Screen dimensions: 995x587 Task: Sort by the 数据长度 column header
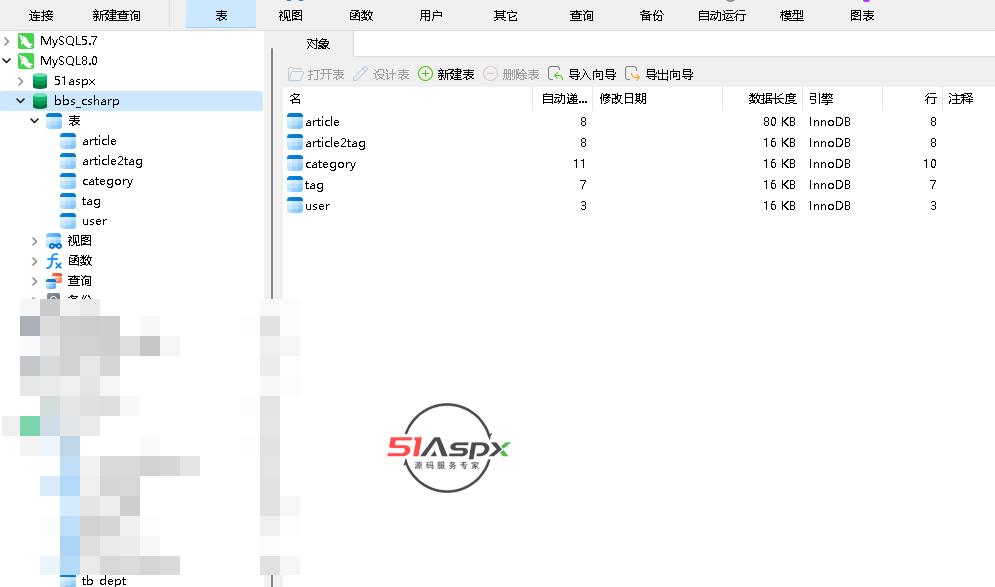coord(772,99)
